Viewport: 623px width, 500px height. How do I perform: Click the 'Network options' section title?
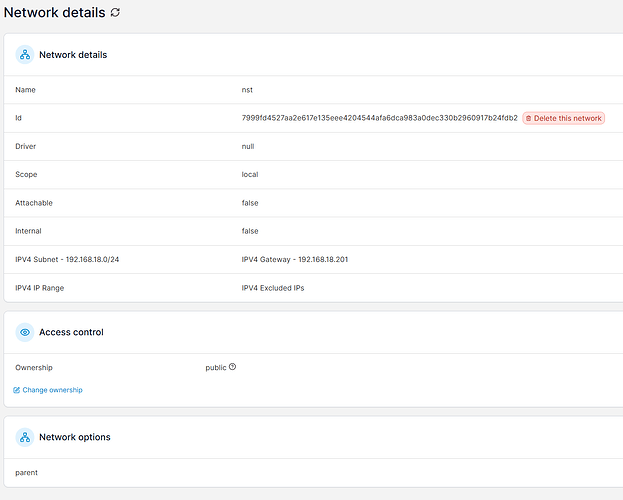coord(75,437)
